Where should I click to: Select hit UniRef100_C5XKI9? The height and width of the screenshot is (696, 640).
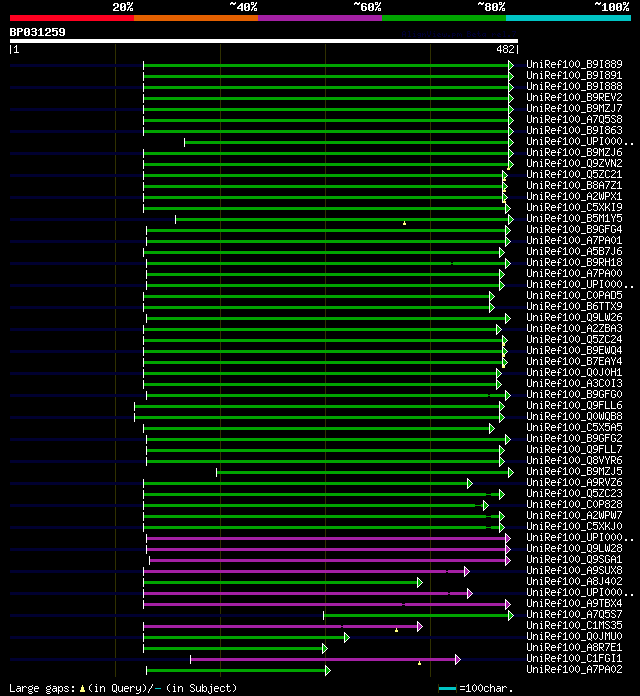574,207
